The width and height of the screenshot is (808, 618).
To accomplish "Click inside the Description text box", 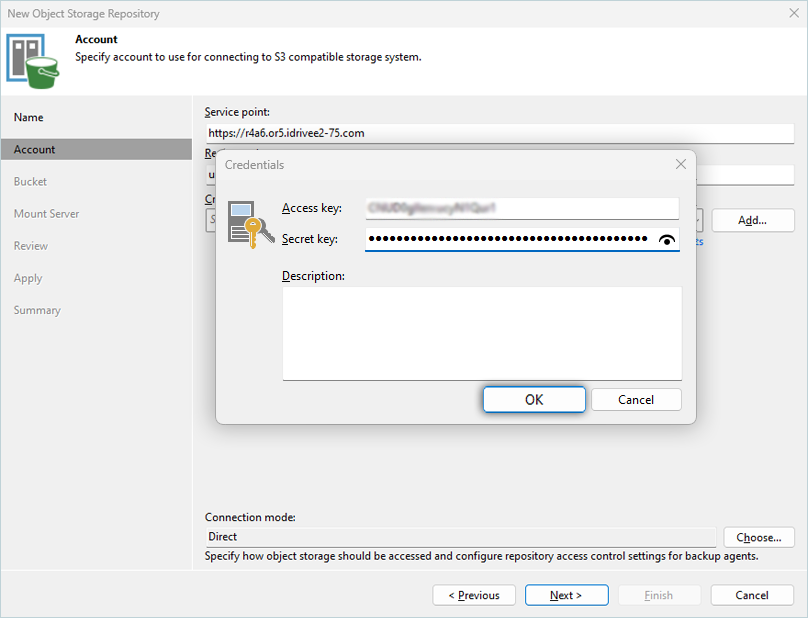I will point(481,333).
